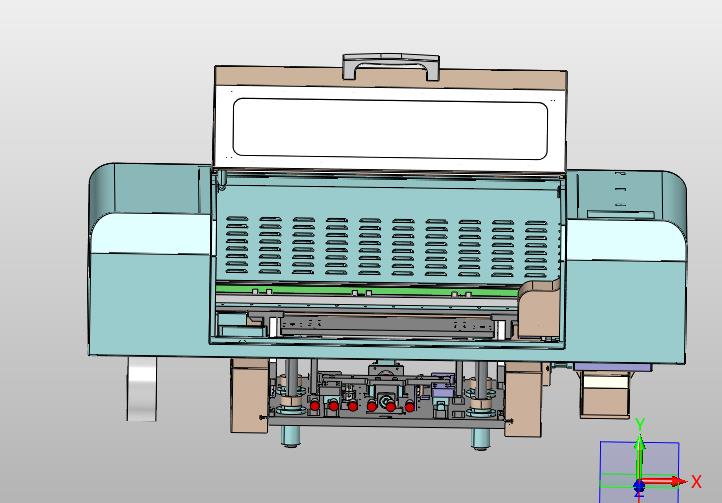This screenshot has width=722, height=503.
Task: Select the right cylindrical foot under base plate
Action: coord(481,439)
